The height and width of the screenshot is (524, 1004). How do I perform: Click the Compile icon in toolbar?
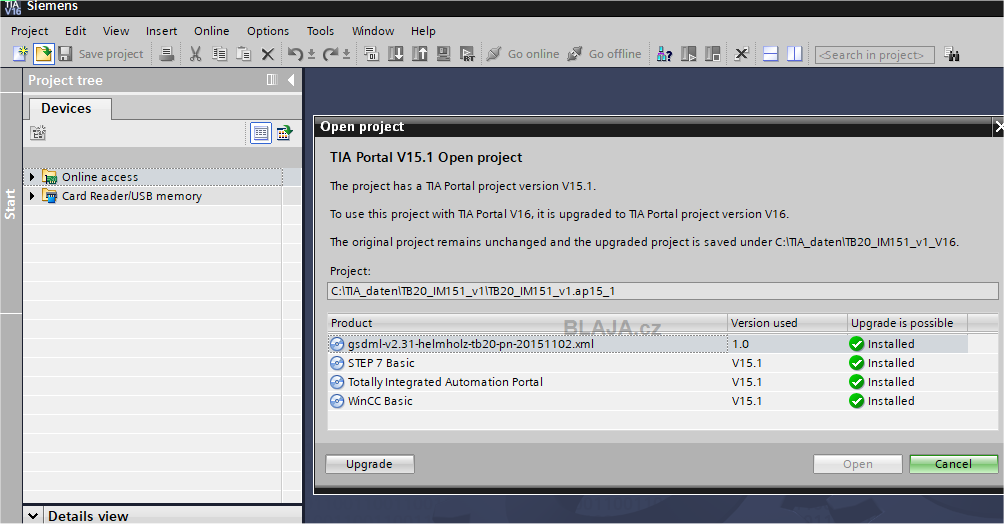tap(371, 54)
